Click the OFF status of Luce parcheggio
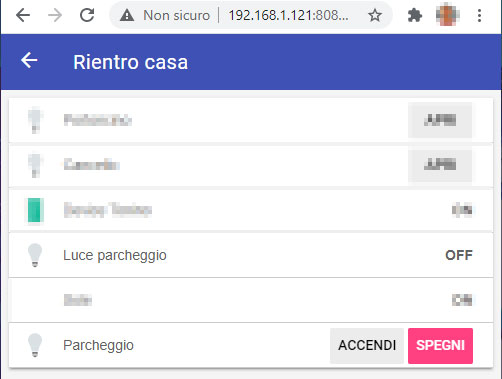This screenshot has width=502, height=379. 459,255
